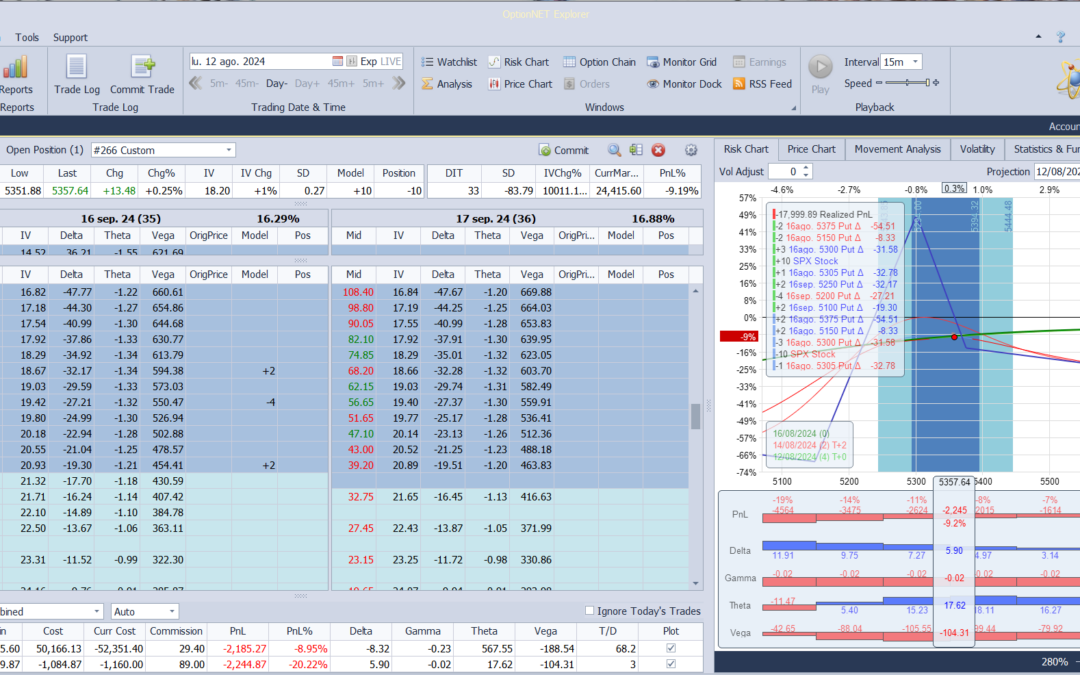This screenshot has height=675, width=1080.
Task: Click the Day+ time step button
Action: coord(307,83)
